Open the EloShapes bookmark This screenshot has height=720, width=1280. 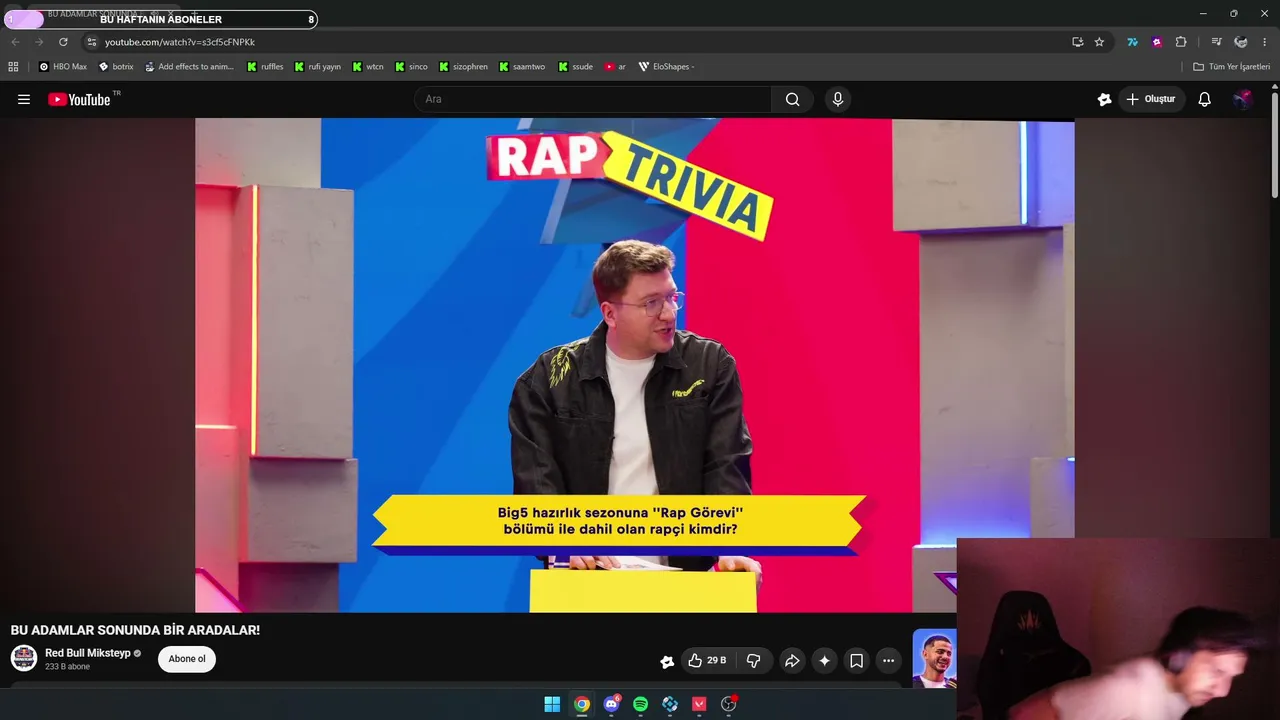pyautogui.click(x=666, y=67)
